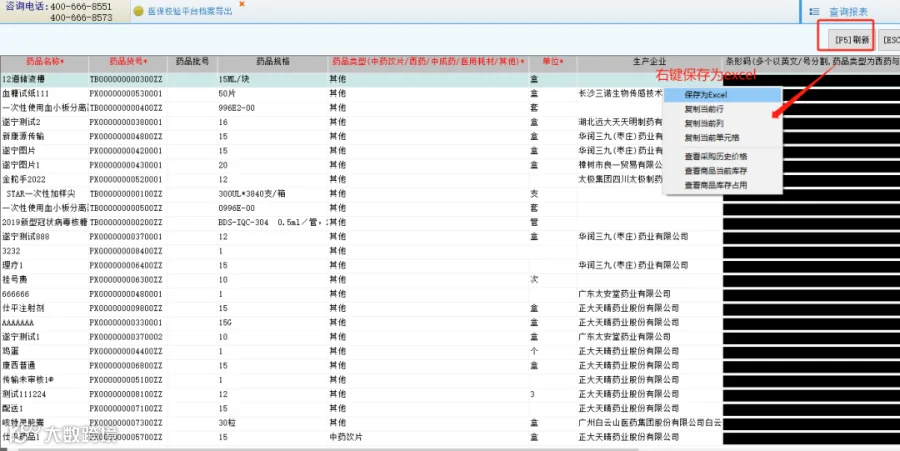Click the manufacturer 湖北远大天天明制药 cell
This screenshot has height=451, width=900.
point(620,122)
